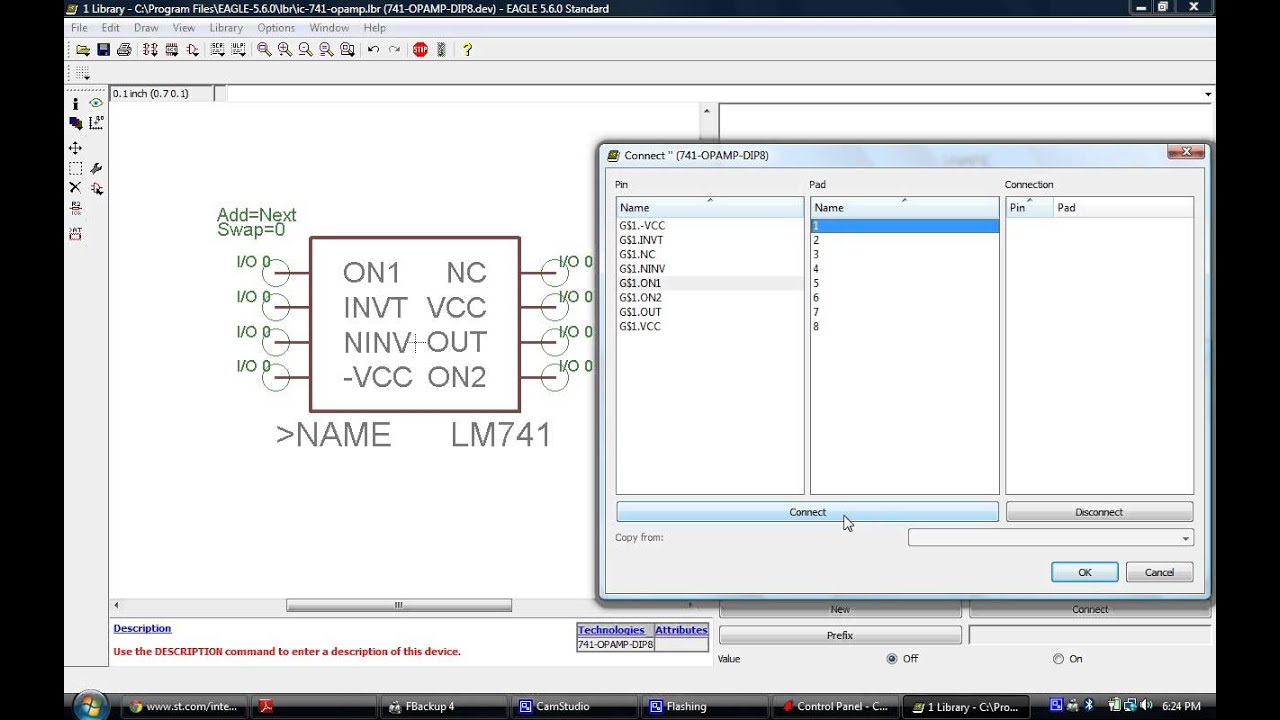Image resolution: width=1280 pixels, height=720 pixels.
Task: Open the Window menu
Action: [329, 28]
